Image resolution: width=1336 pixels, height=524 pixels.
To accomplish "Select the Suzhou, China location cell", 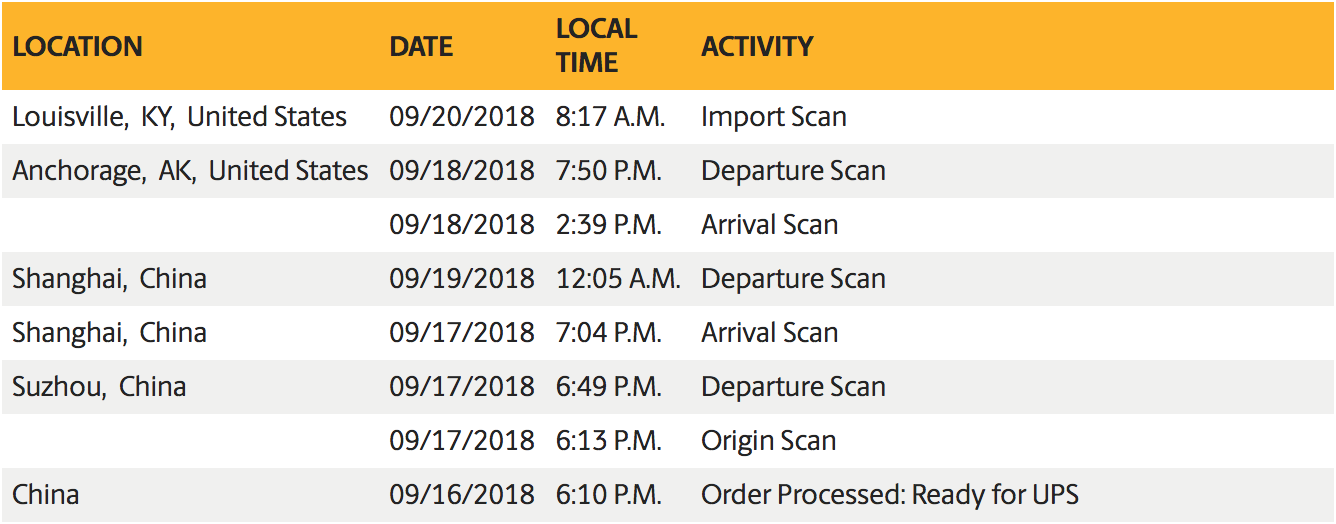I will coord(99,387).
